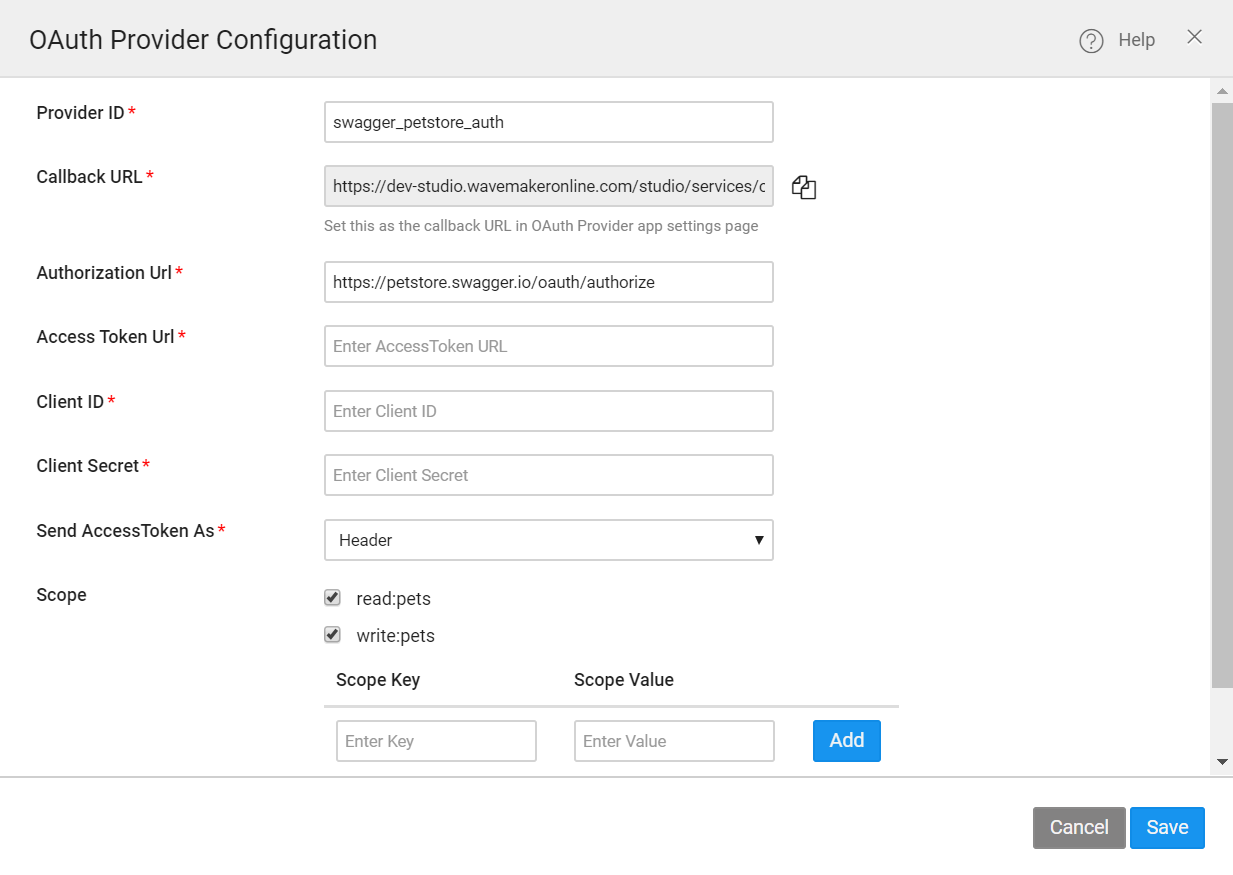Click the Enter Key scope field
Viewport: 1233px width, 875px height.
pyautogui.click(x=436, y=740)
